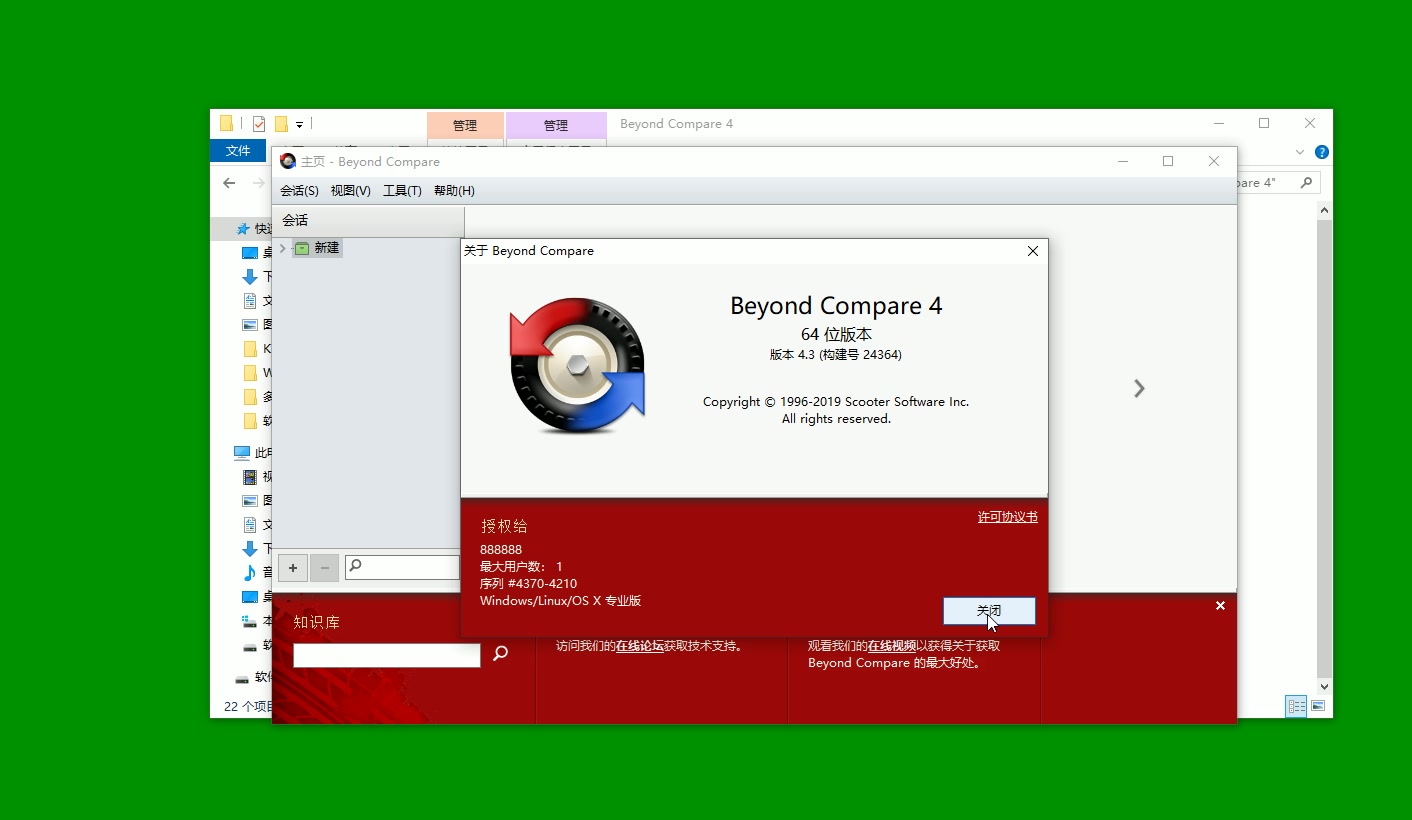Click Explorer properties checkmark quick-access icon
This screenshot has width=1412, height=820.
259,124
